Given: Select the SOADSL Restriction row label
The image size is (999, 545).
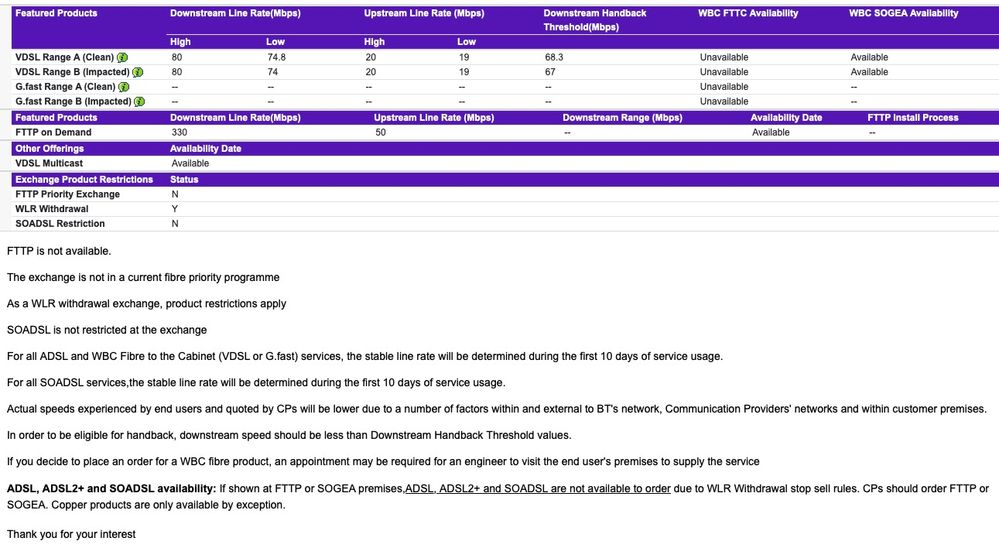Looking at the screenshot, I should pyautogui.click(x=60, y=224).
